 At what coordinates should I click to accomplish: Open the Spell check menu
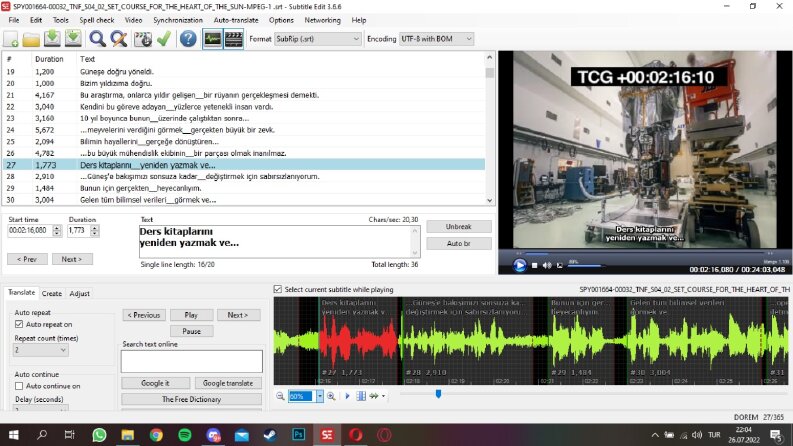97,20
